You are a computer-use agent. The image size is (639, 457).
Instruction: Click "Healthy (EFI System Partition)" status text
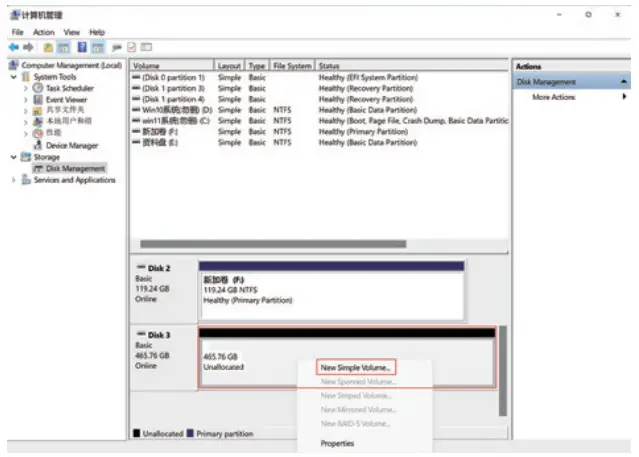pos(368,77)
